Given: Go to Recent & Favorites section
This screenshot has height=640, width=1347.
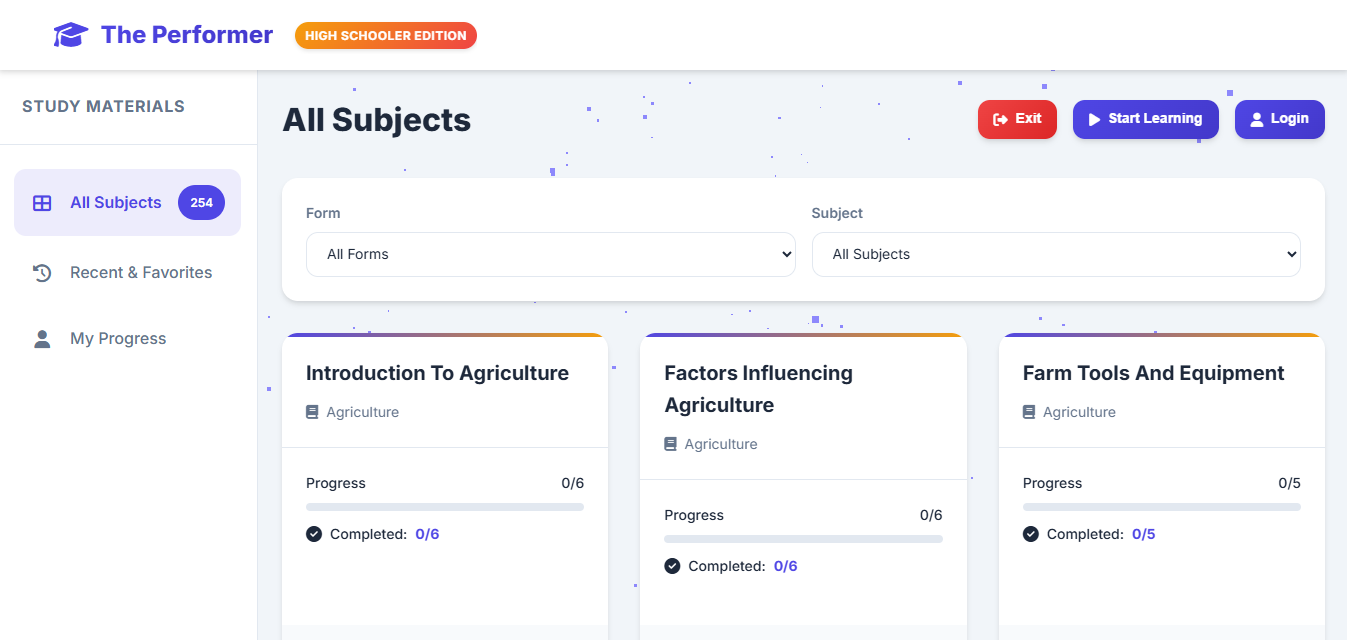Looking at the screenshot, I should point(140,273).
